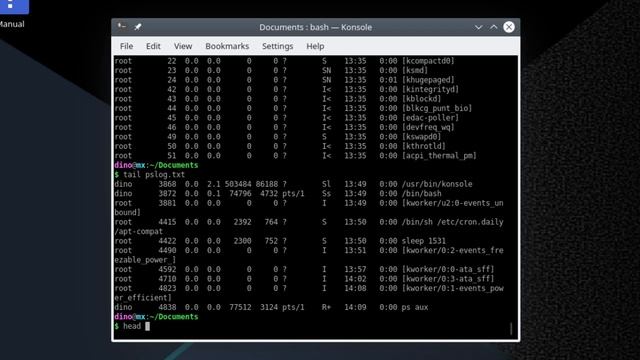Click the '[blkcg_punt_bio]' process entry
Viewport: 640px width, 360px height.
click(x=437, y=108)
